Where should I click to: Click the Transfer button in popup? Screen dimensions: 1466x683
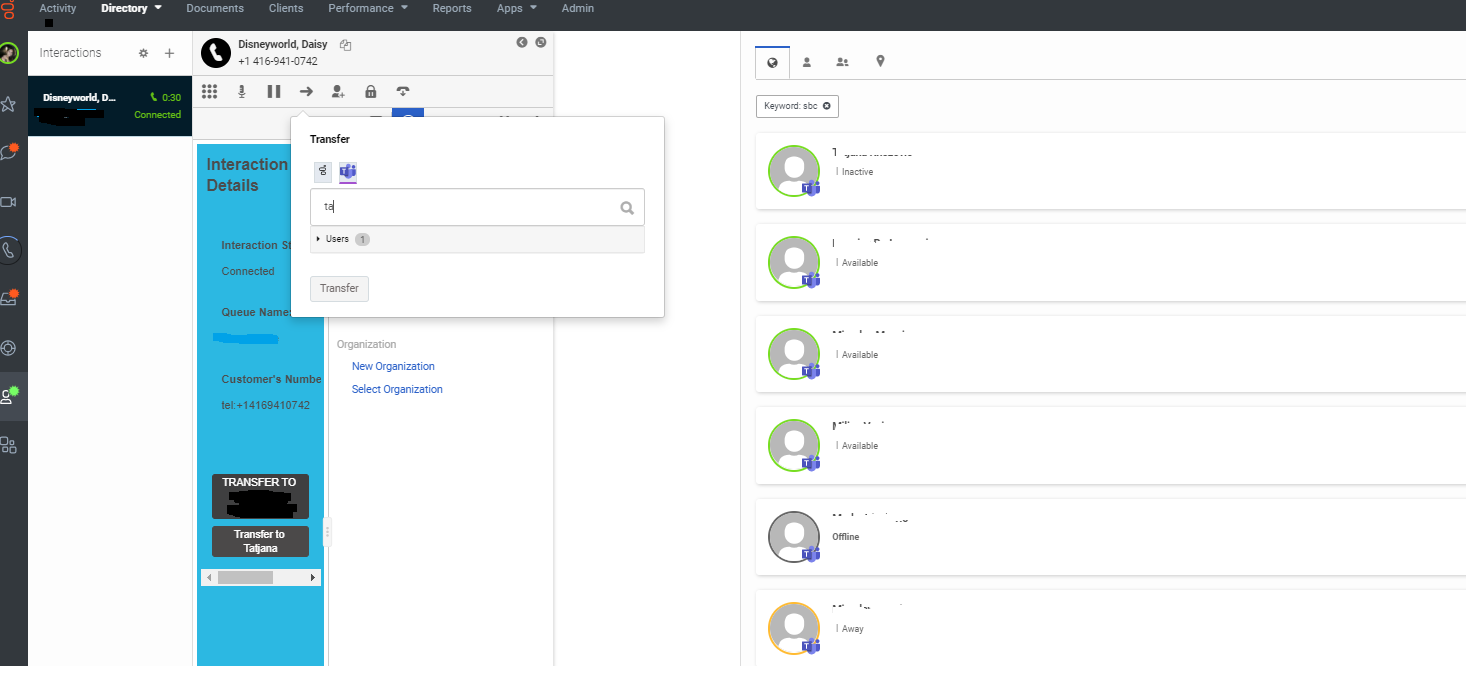339,288
